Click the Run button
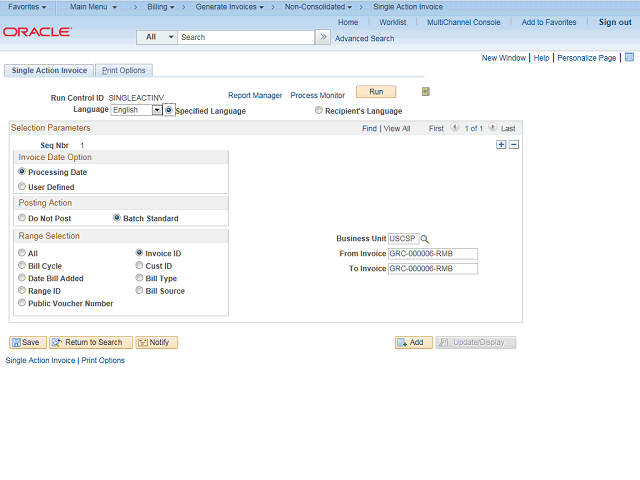This screenshot has height=480, width=640. click(x=376, y=91)
